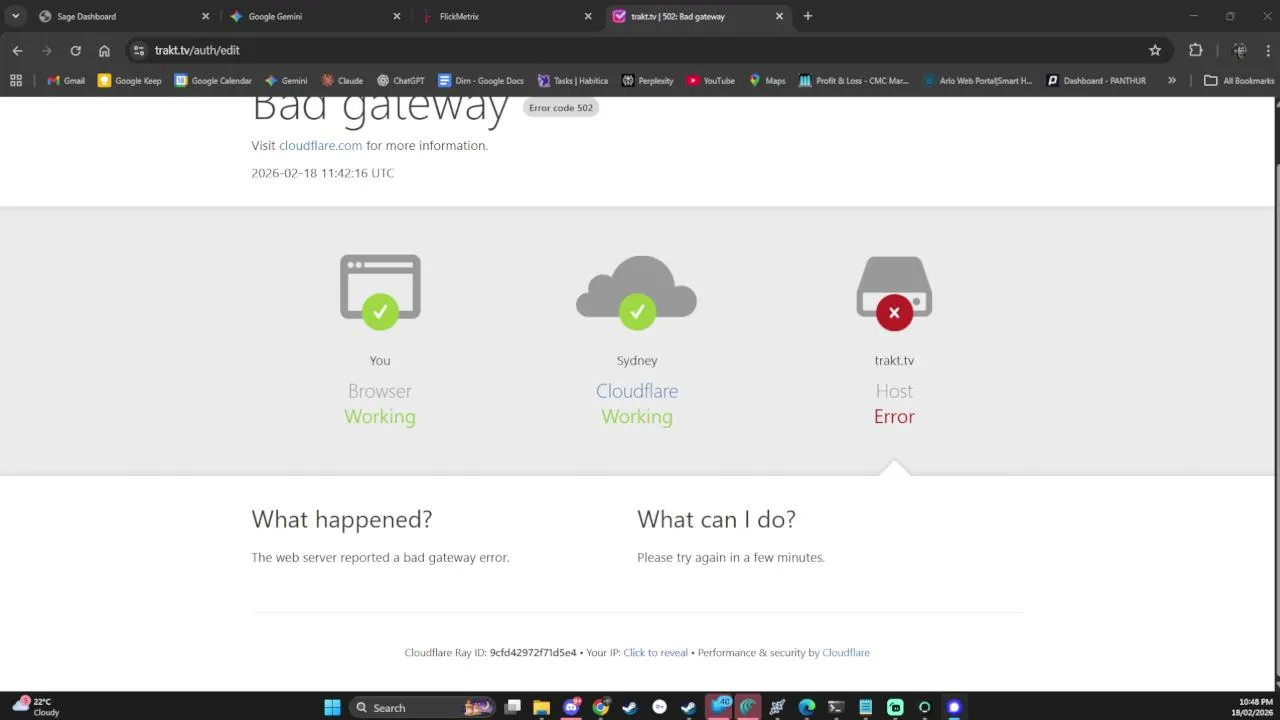Click the Error code 502 badge
The width and height of the screenshot is (1280, 720).
[x=561, y=108]
